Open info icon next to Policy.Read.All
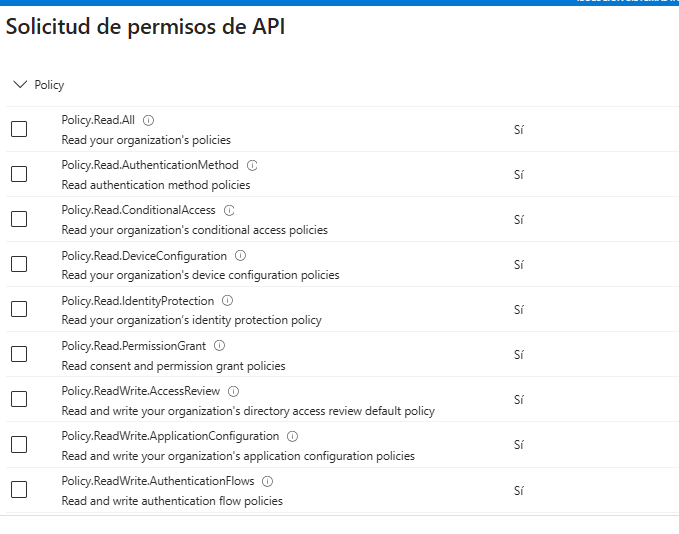 [x=149, y=120]
